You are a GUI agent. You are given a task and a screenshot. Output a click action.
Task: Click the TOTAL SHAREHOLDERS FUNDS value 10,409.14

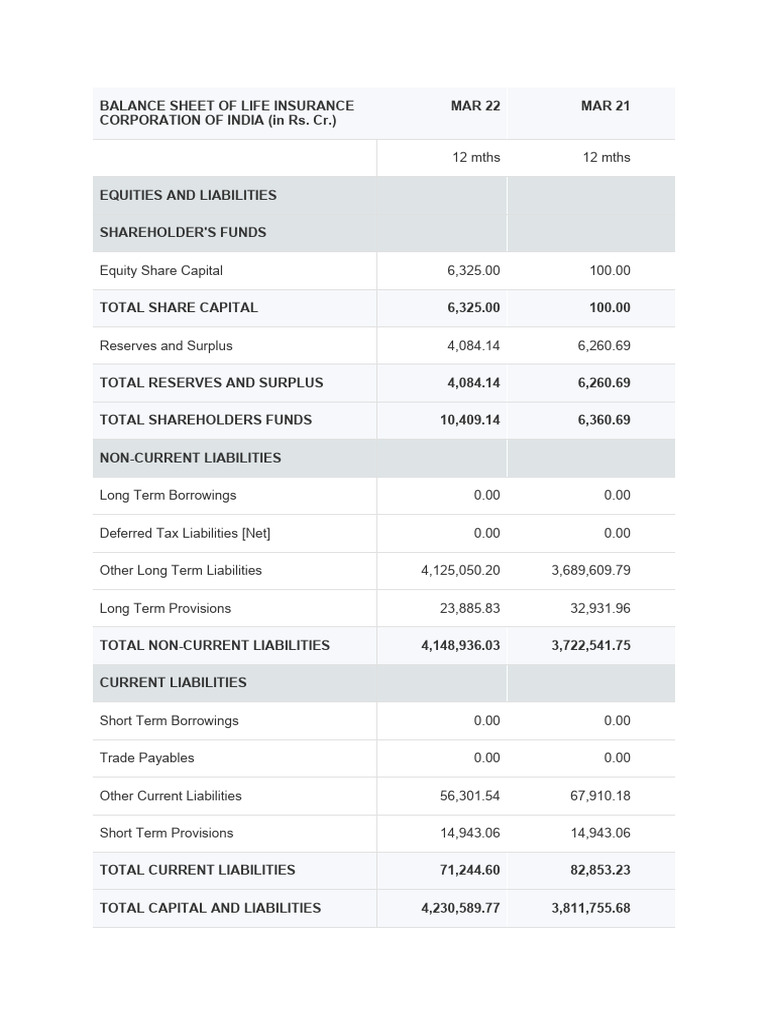(470, 420)
